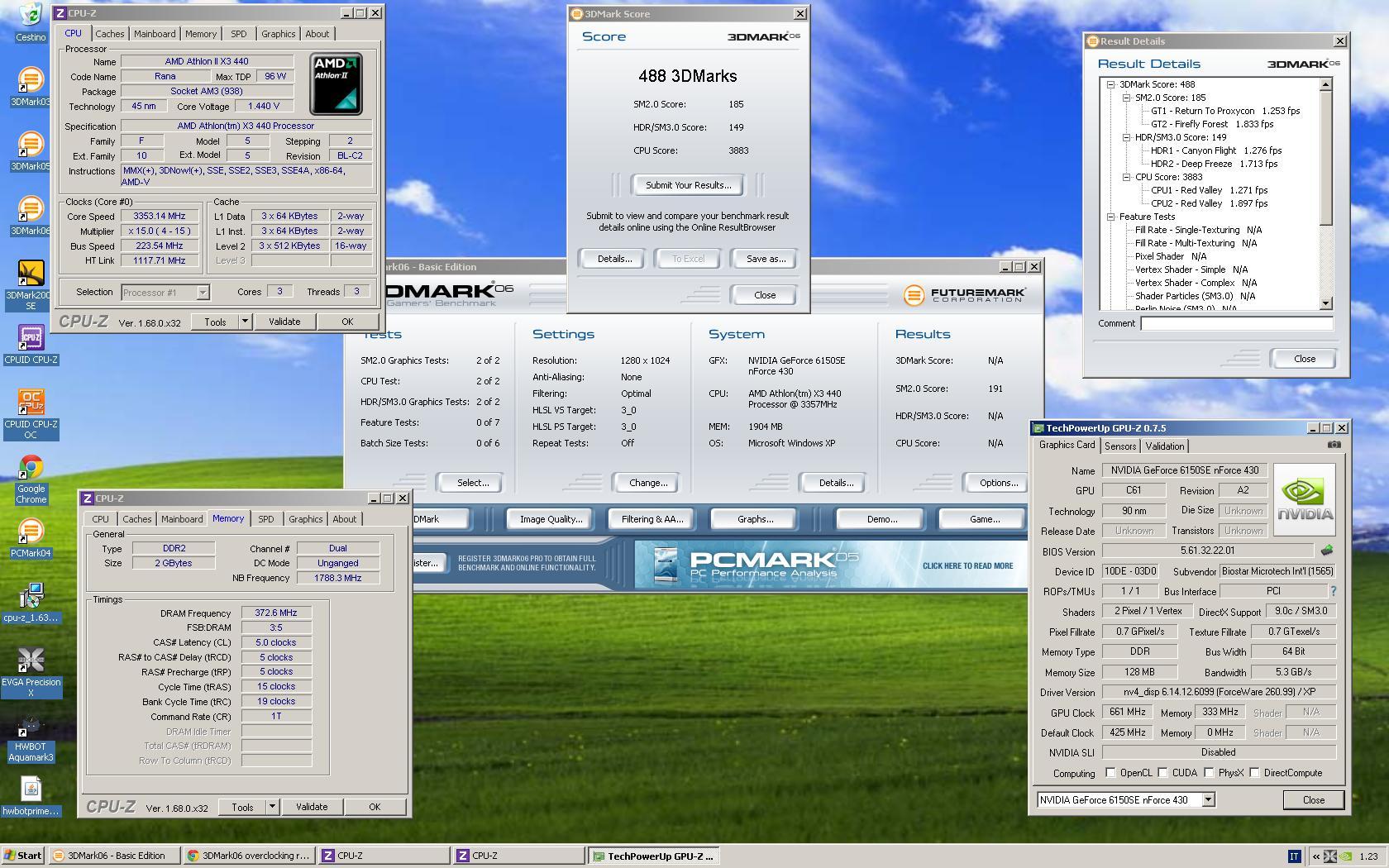The width and height of the screenshot is (1389, 868).
Task: Click the Result Details scrollbar down arrow
Action: tap(1326, 303)
